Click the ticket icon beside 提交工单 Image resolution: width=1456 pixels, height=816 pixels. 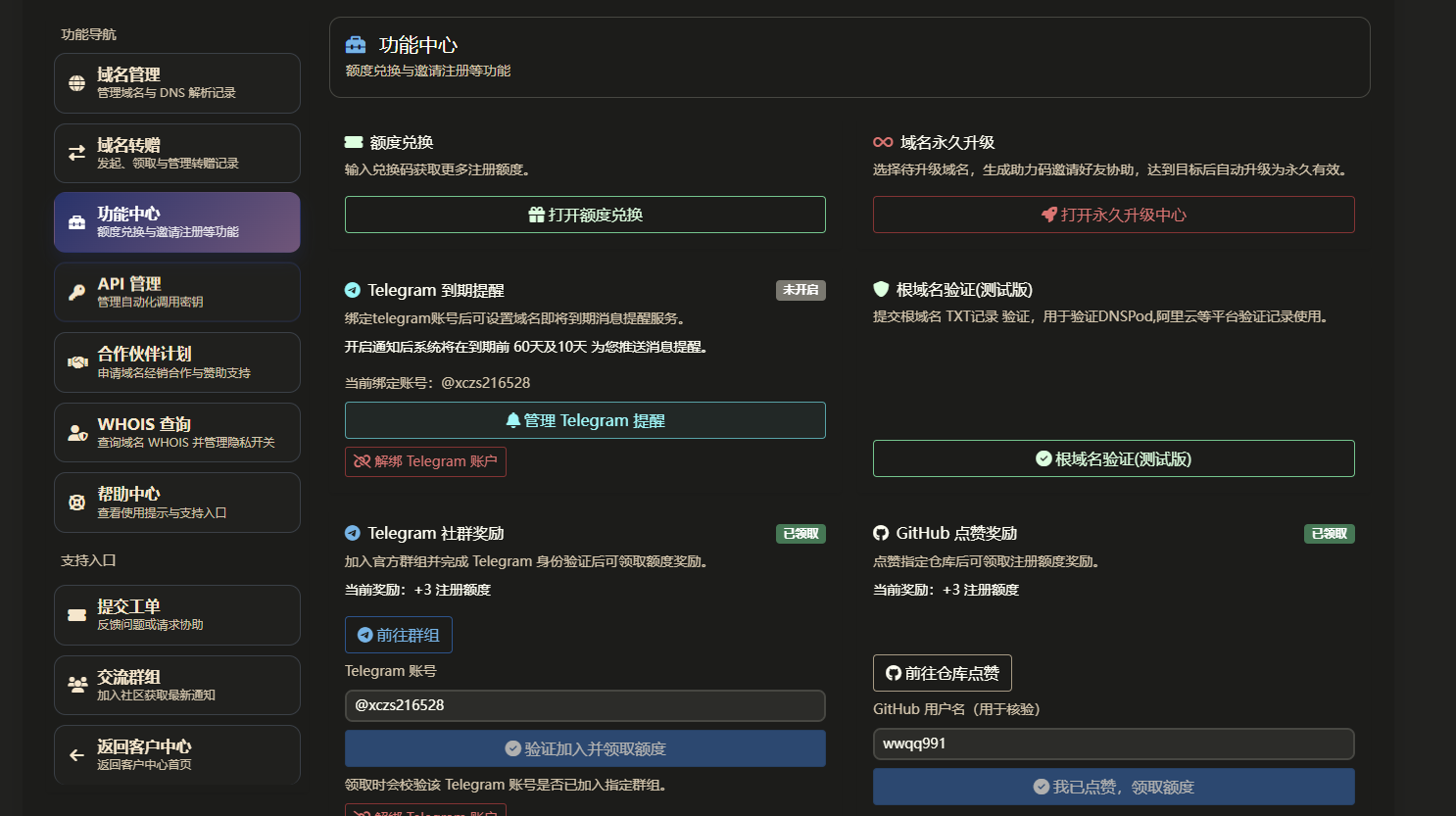coord(76,615)
